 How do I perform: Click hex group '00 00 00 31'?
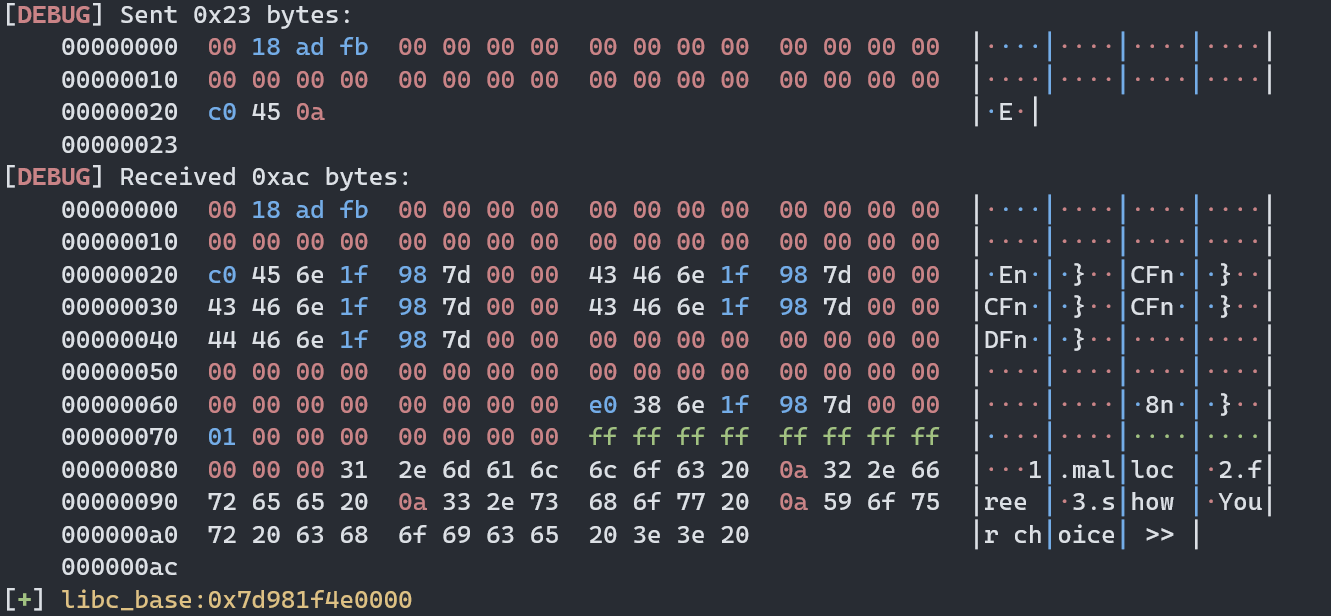pos(288,470)
